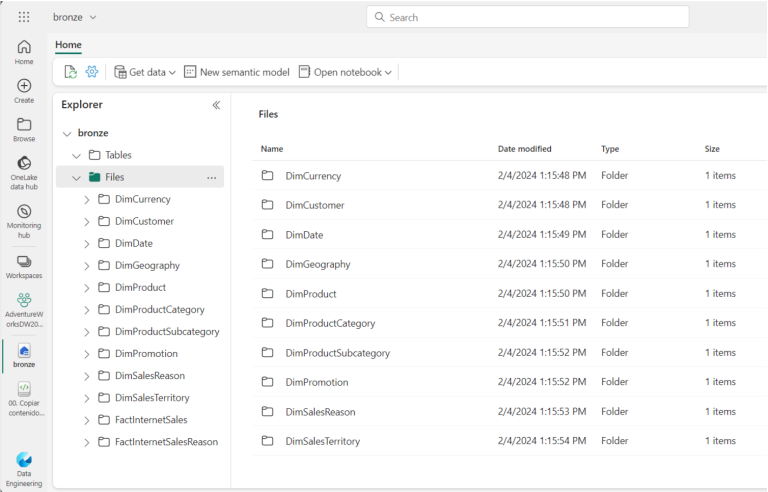Select DimCustomer in Explorer tree
768x492 pixels.
coord(144,221)
